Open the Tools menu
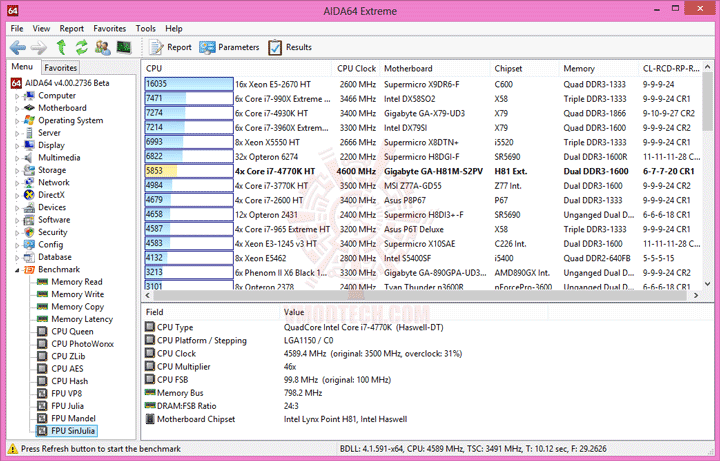This screenshot has height=461, width=720. click(146, 28)
